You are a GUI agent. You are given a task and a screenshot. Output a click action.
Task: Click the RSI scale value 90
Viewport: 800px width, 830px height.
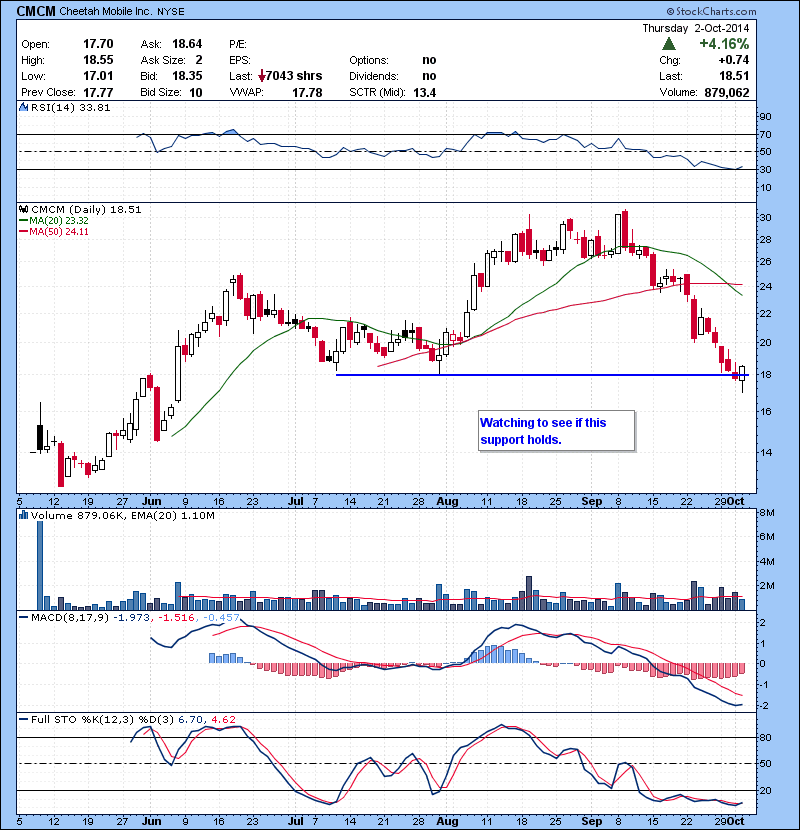[766, 117]
